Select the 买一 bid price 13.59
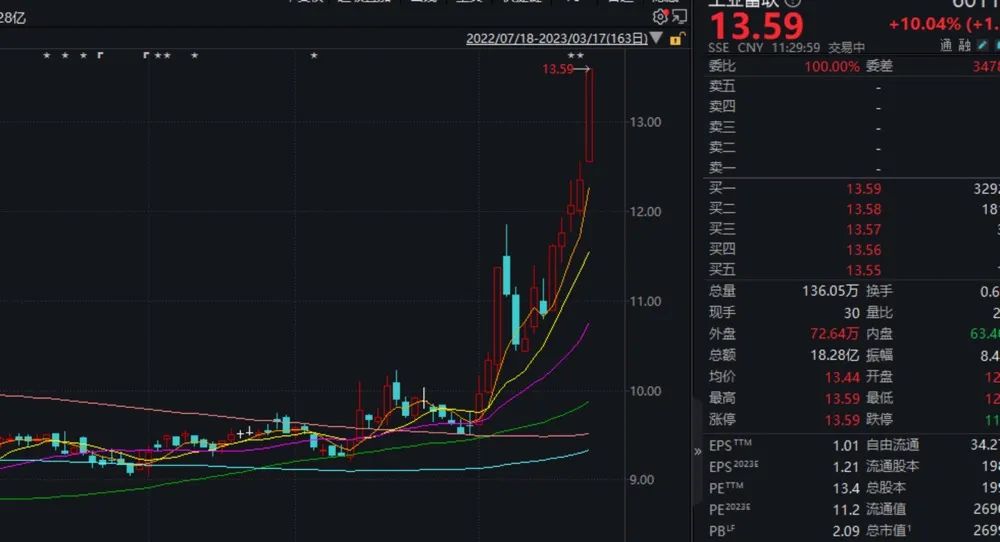Screen dimensions: 1000x542 (x=864, y=189)
